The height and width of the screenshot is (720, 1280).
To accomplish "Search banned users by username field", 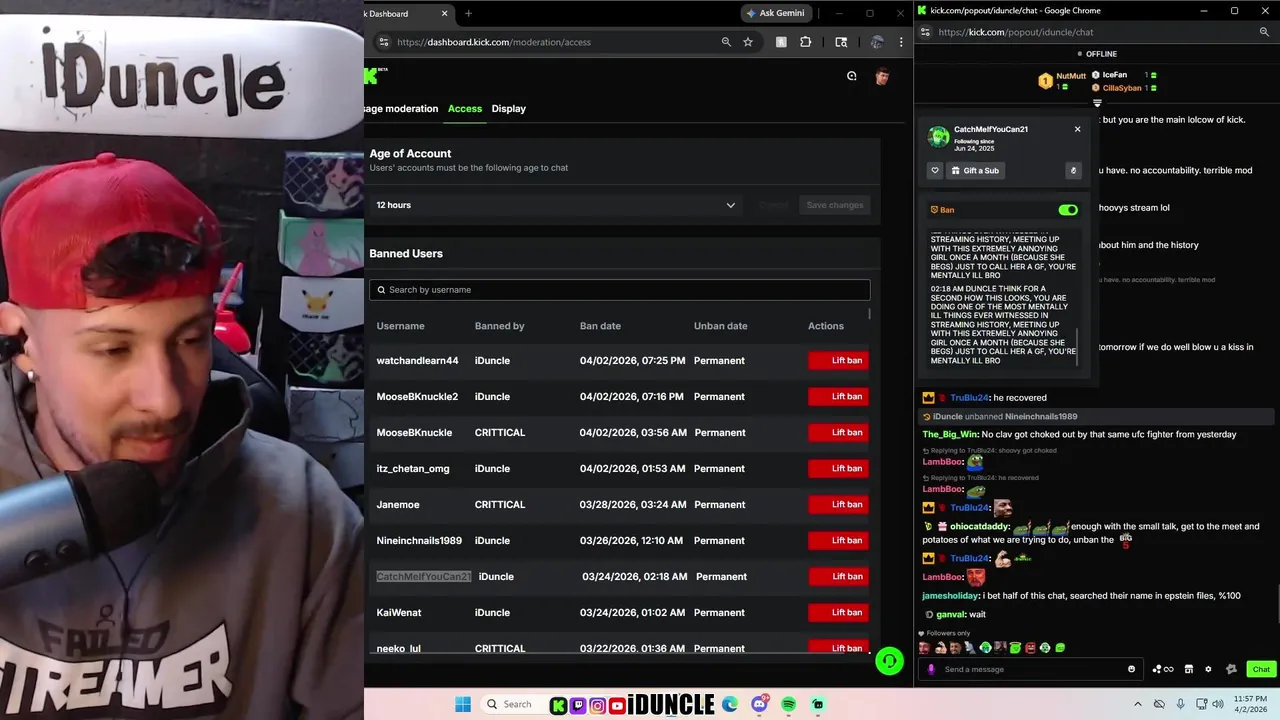I will [620, 290].
